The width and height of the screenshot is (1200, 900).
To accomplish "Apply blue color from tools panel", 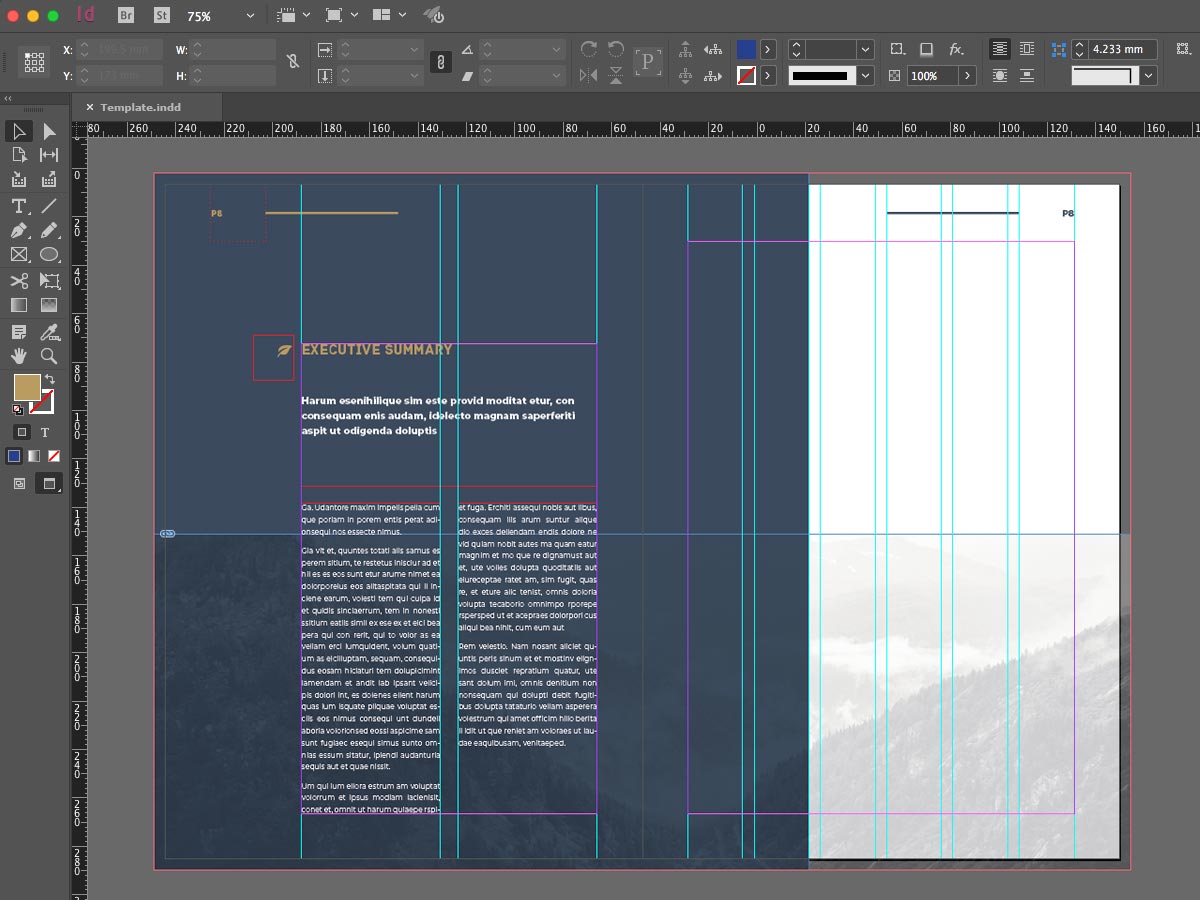I will [x=14, y=456].
